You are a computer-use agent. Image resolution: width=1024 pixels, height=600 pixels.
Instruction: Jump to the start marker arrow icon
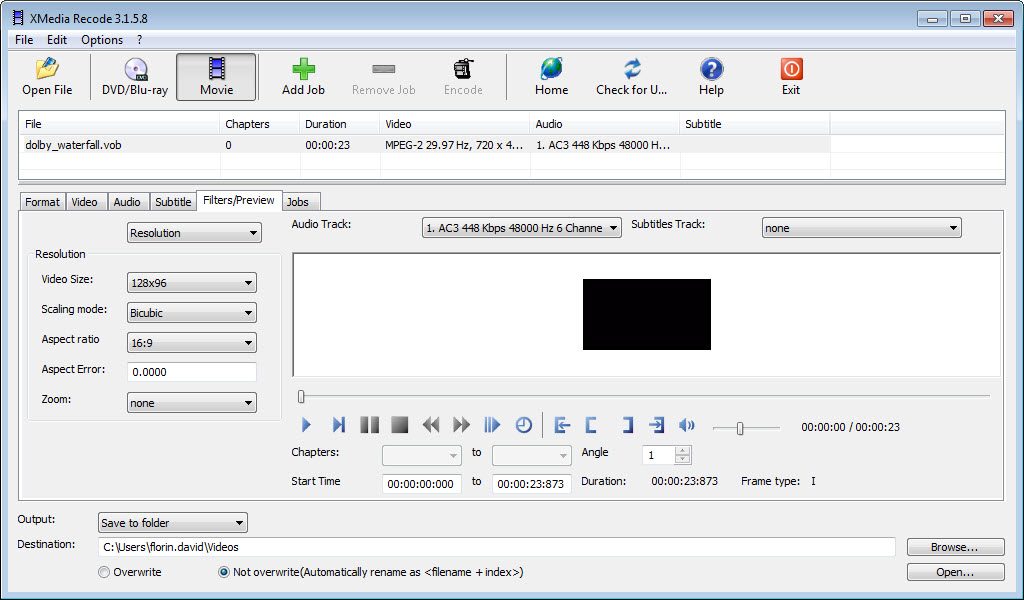[562, 426]
